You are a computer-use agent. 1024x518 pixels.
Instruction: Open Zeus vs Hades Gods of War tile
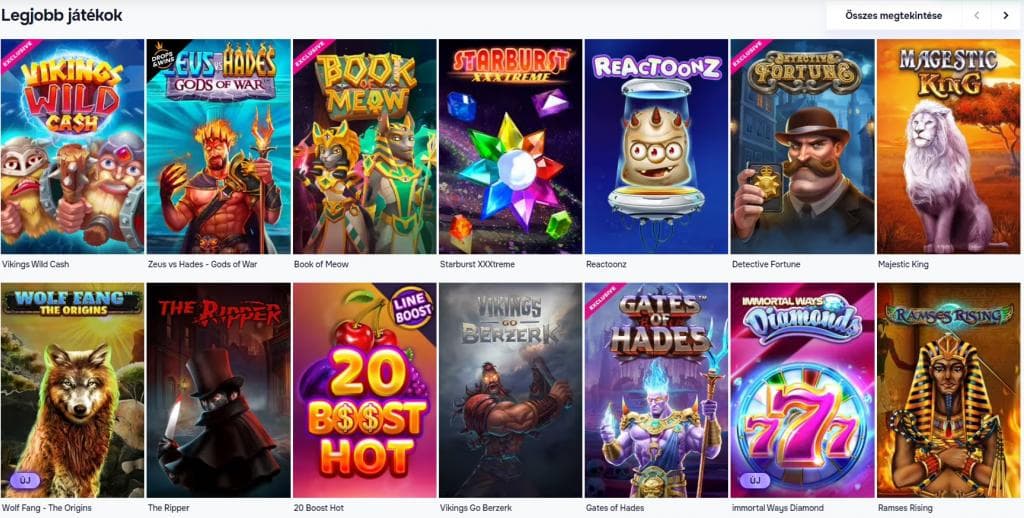pyautogui.click(x=218, y=146)
